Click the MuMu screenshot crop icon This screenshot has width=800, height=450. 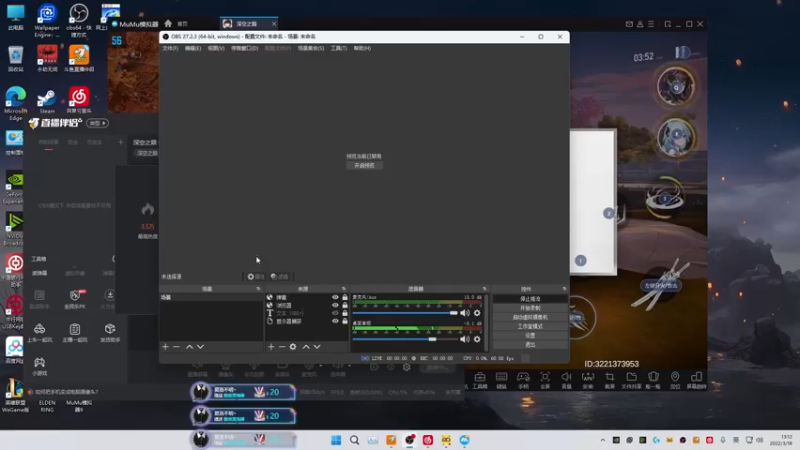click(610, 380)
